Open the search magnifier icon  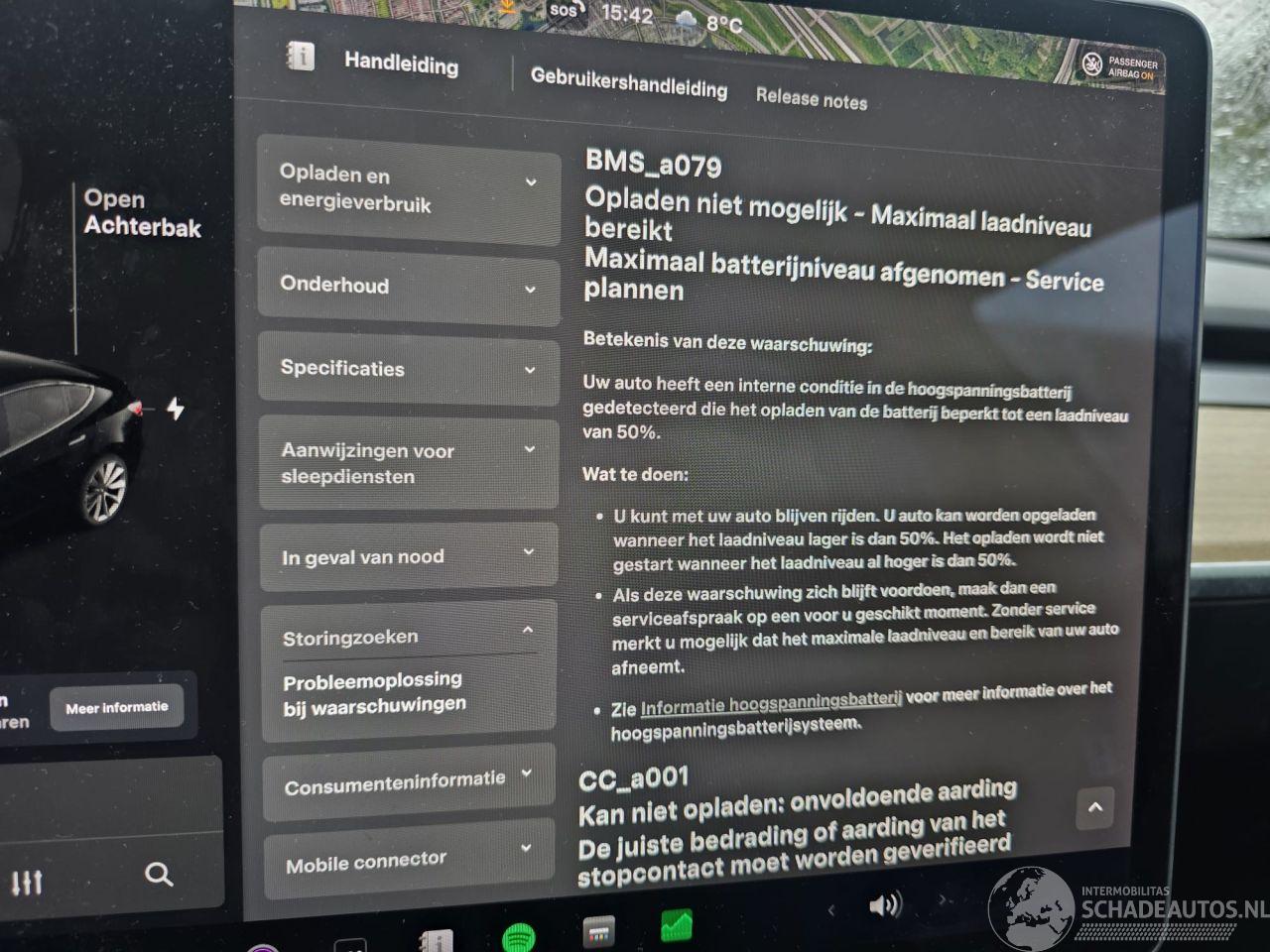pos(159,875)
